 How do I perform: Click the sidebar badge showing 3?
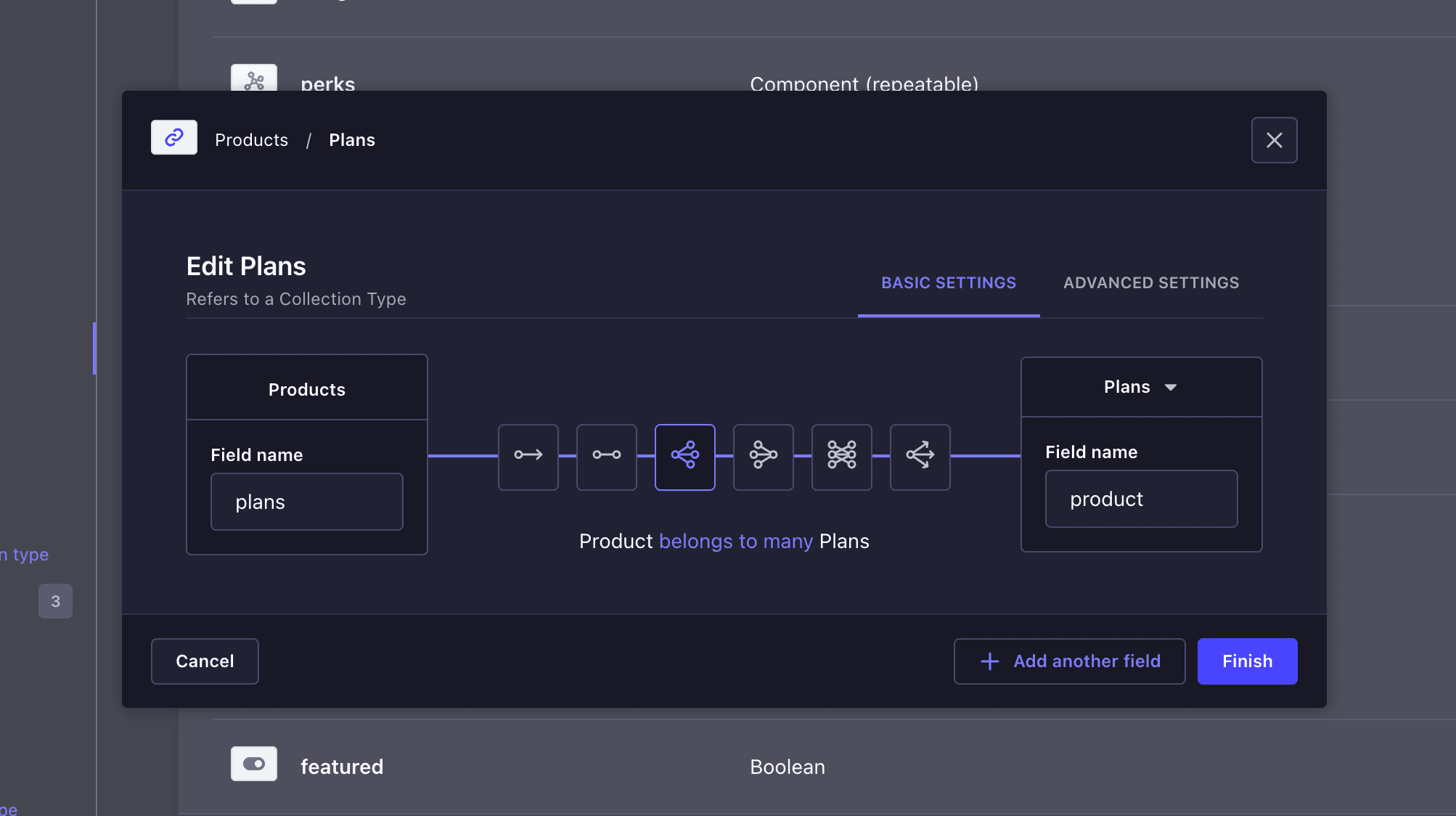(x=55, y=601)
